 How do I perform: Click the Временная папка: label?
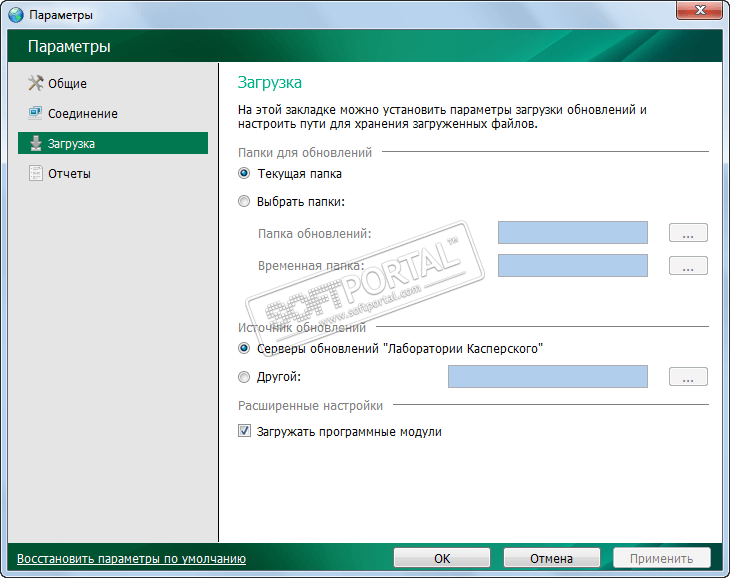(311, 266)
